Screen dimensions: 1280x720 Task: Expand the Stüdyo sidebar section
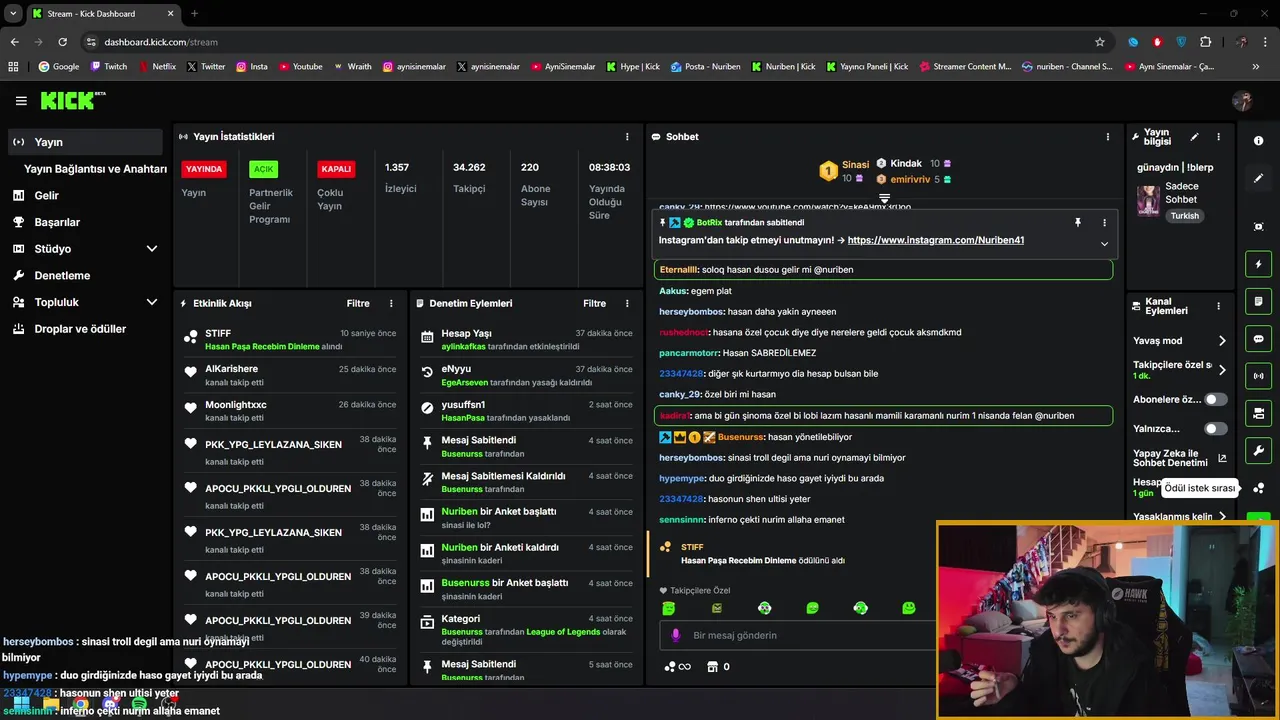(x=152, y=249)
